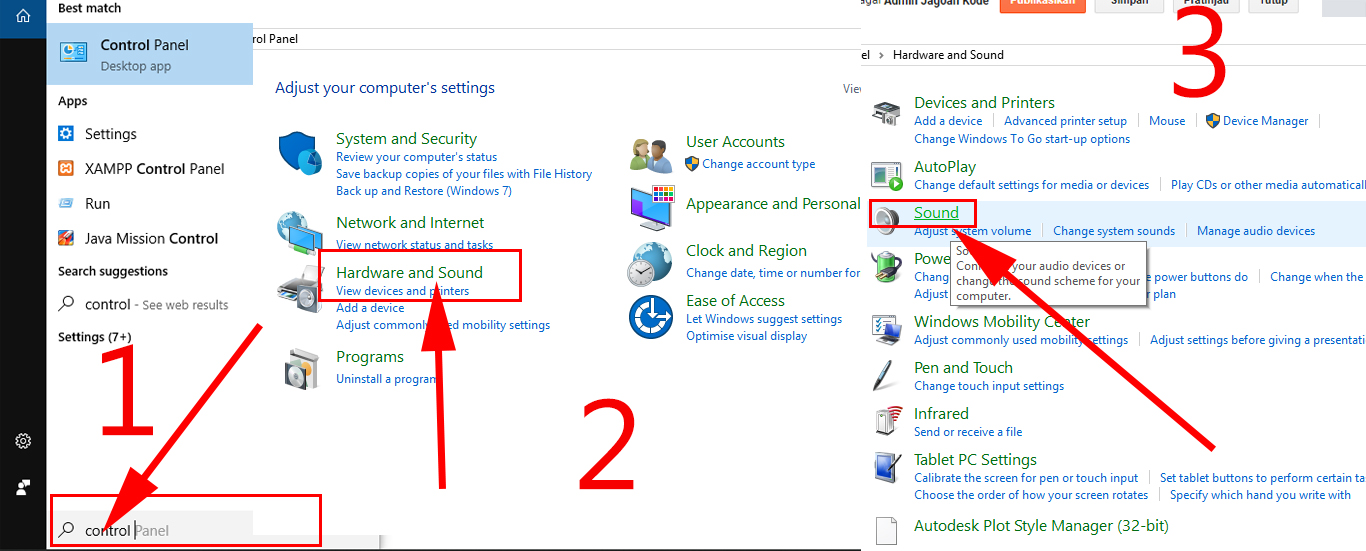Open Control Panel best match result
Image resolution: width=1366 pixels, height=551 pixels.
point(149,54)
